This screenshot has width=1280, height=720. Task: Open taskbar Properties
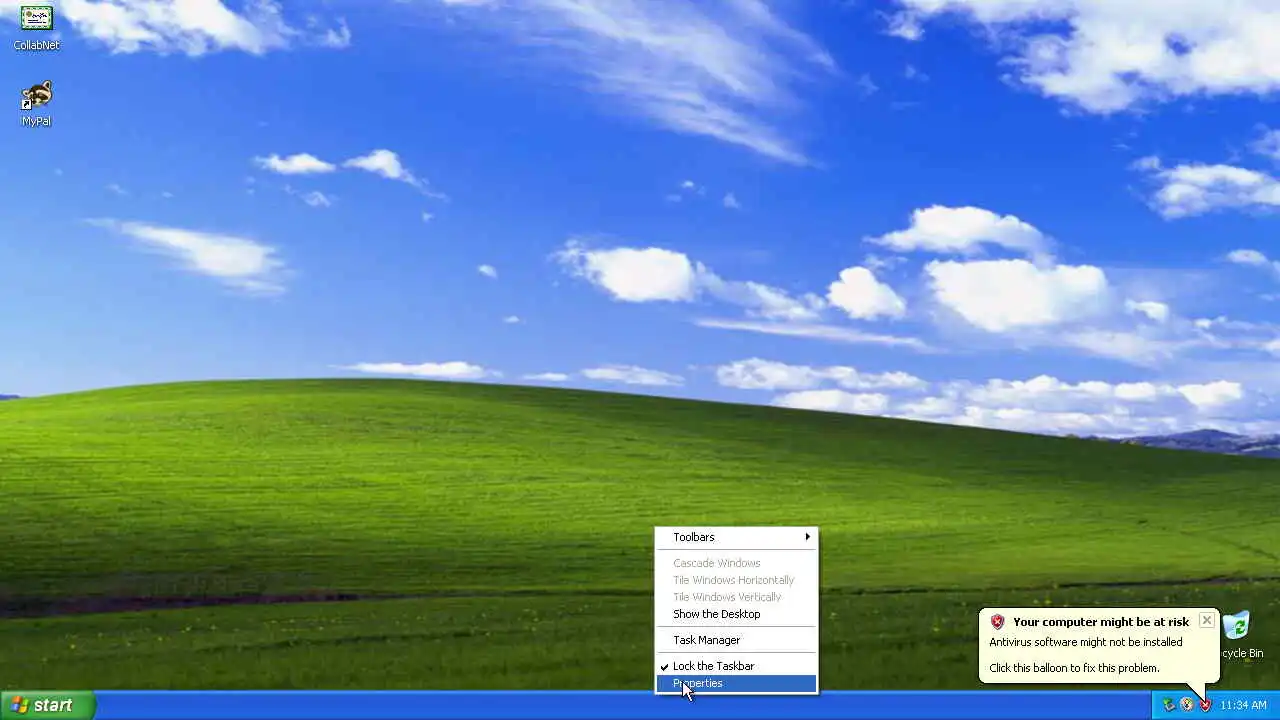click(x=736, y=683)
